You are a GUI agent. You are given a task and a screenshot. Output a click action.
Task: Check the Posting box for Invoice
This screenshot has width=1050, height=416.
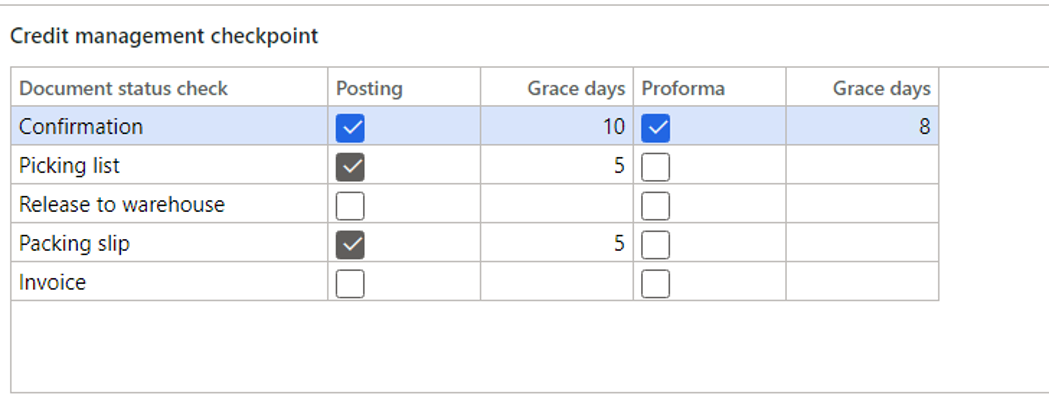click(x=350, y=283)
